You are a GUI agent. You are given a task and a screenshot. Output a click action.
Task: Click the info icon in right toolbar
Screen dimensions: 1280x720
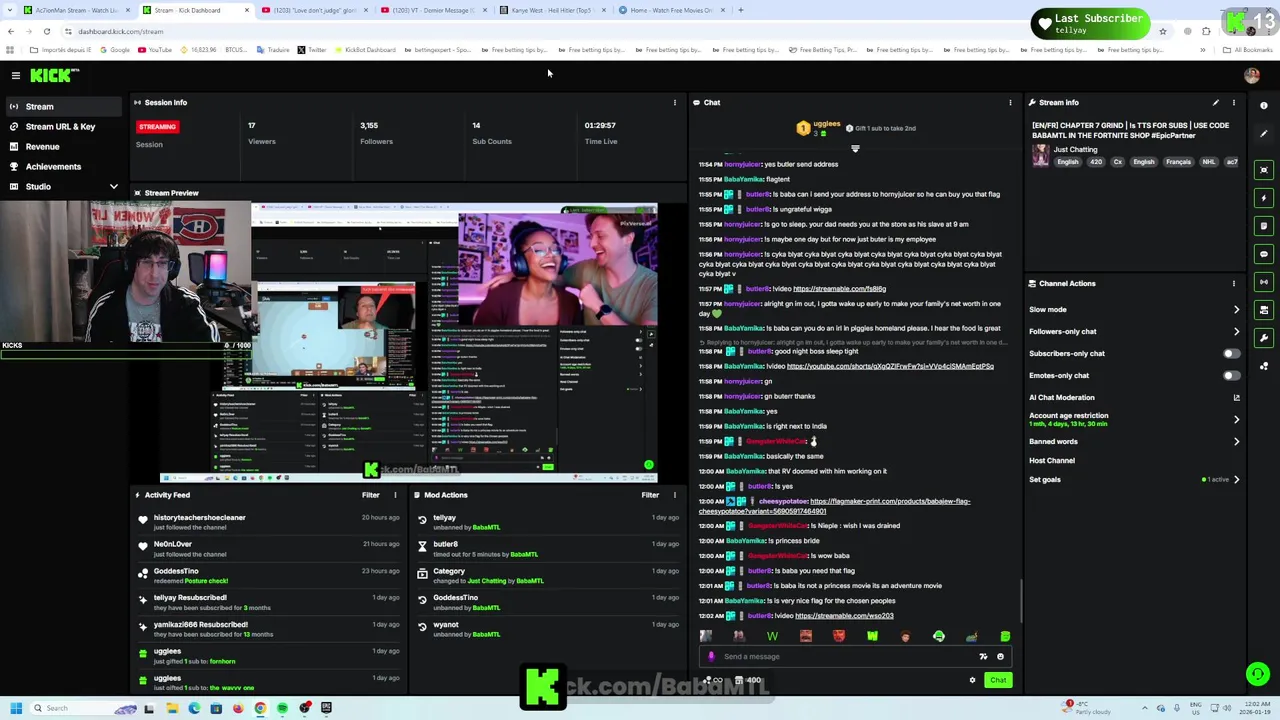pos(1264,105)
